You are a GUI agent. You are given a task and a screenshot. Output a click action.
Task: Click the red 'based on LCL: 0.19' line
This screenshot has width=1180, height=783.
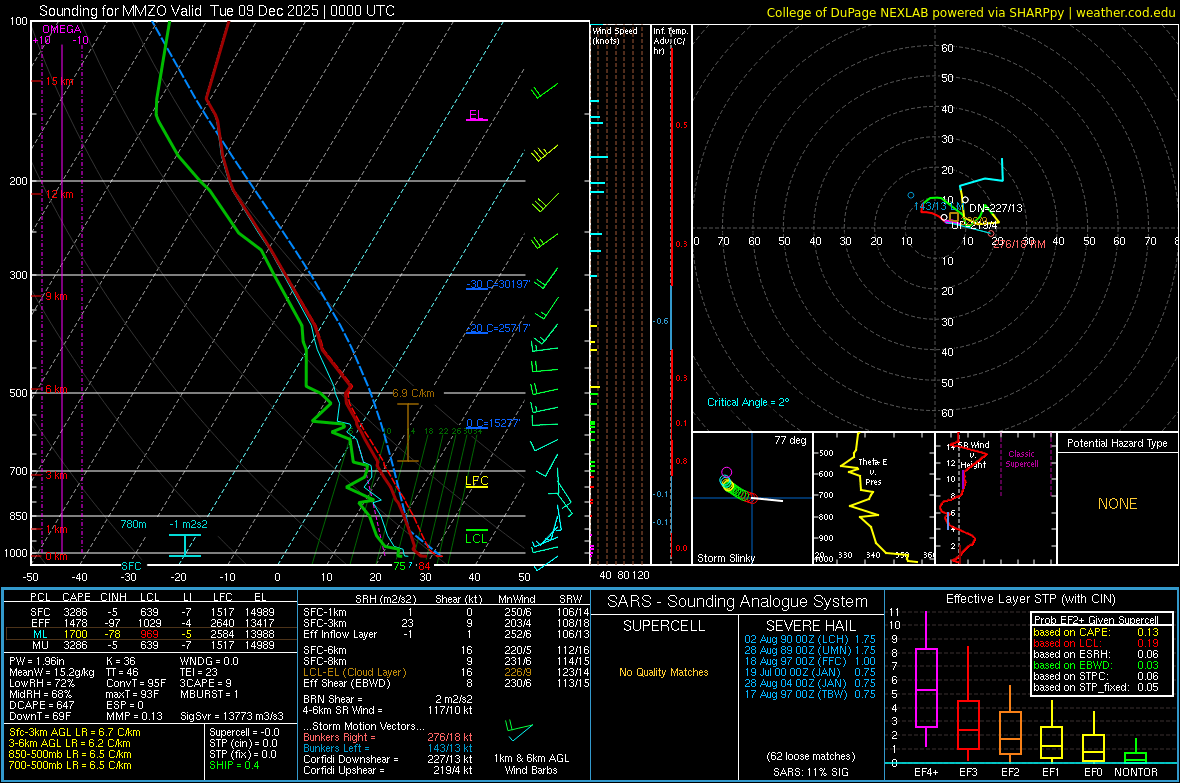pyautogui.click(x=1096, y=643)
